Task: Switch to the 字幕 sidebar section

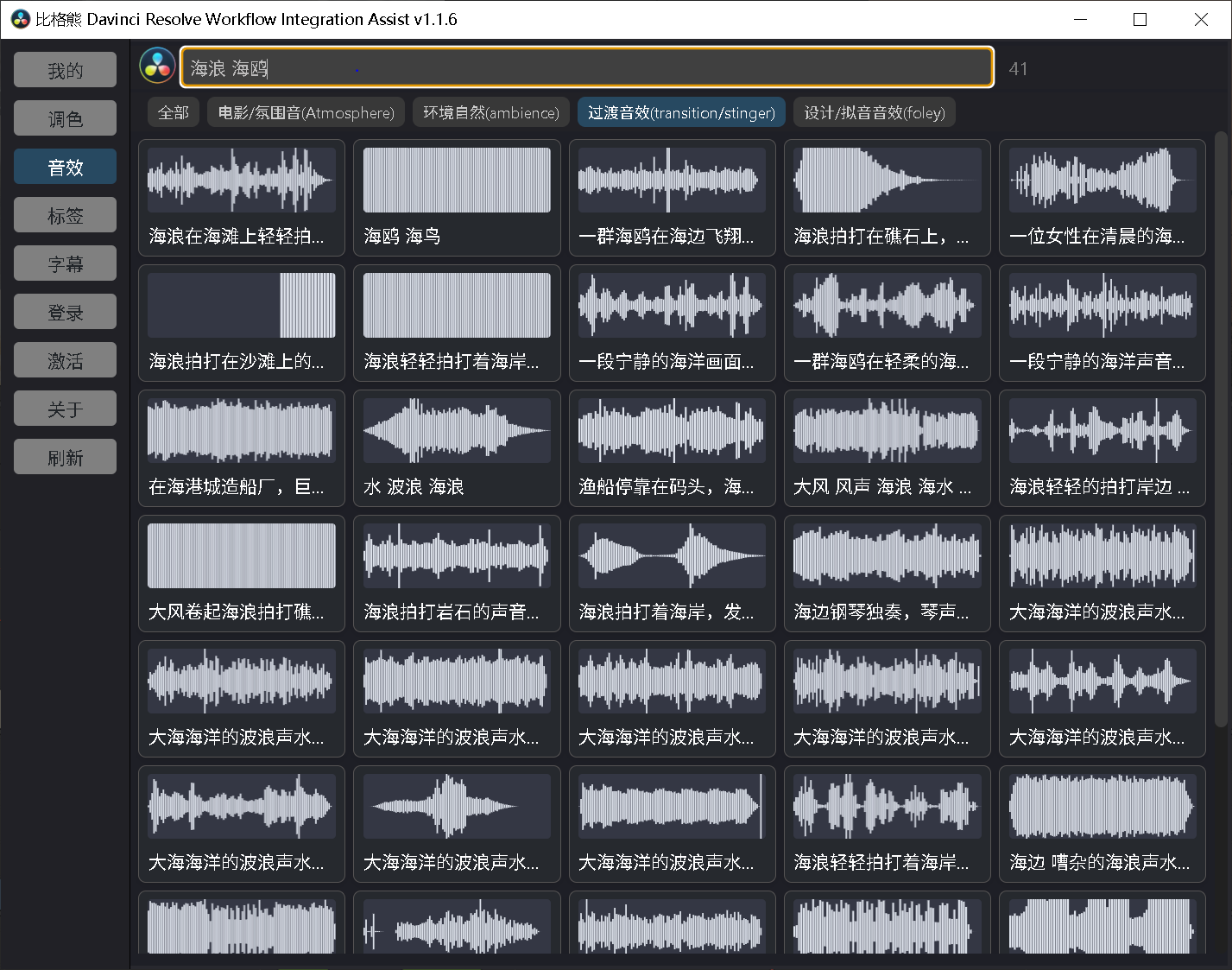Action: [66, 263]
